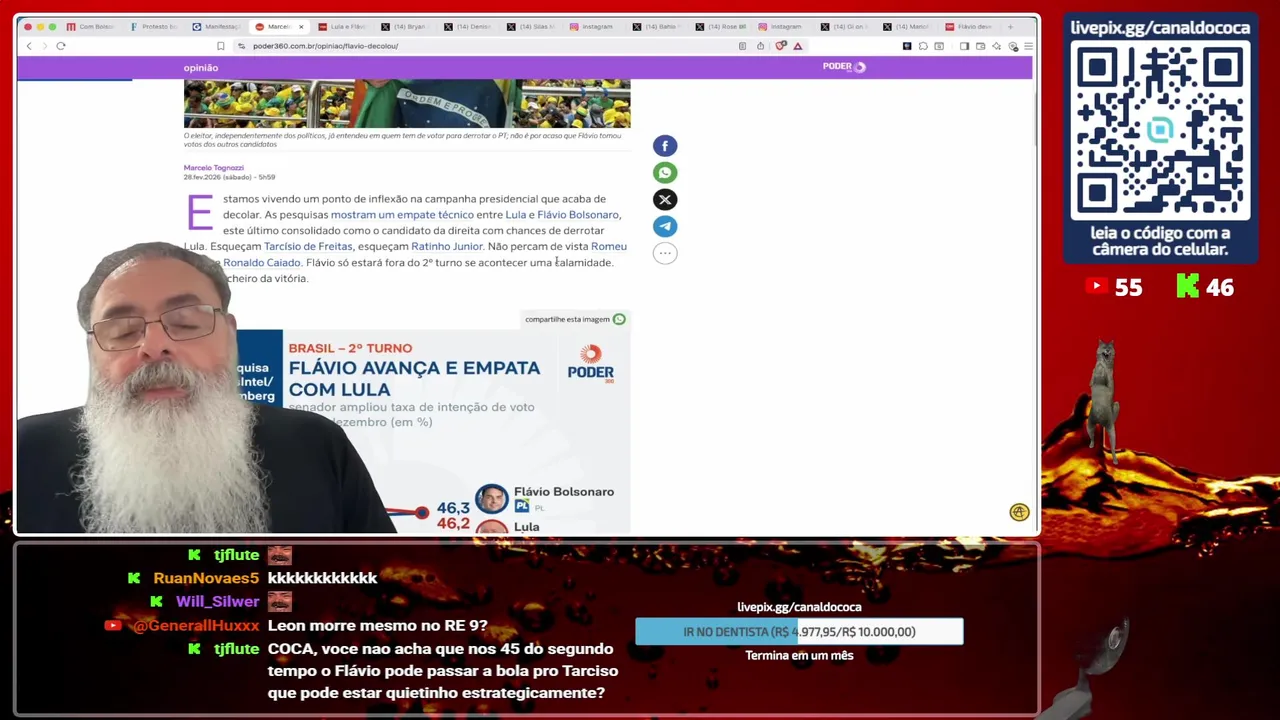The width and height of the screenshot is (1280, 720).
Task: Click the 'opinião' section label
Action: (x=200, y=68)
